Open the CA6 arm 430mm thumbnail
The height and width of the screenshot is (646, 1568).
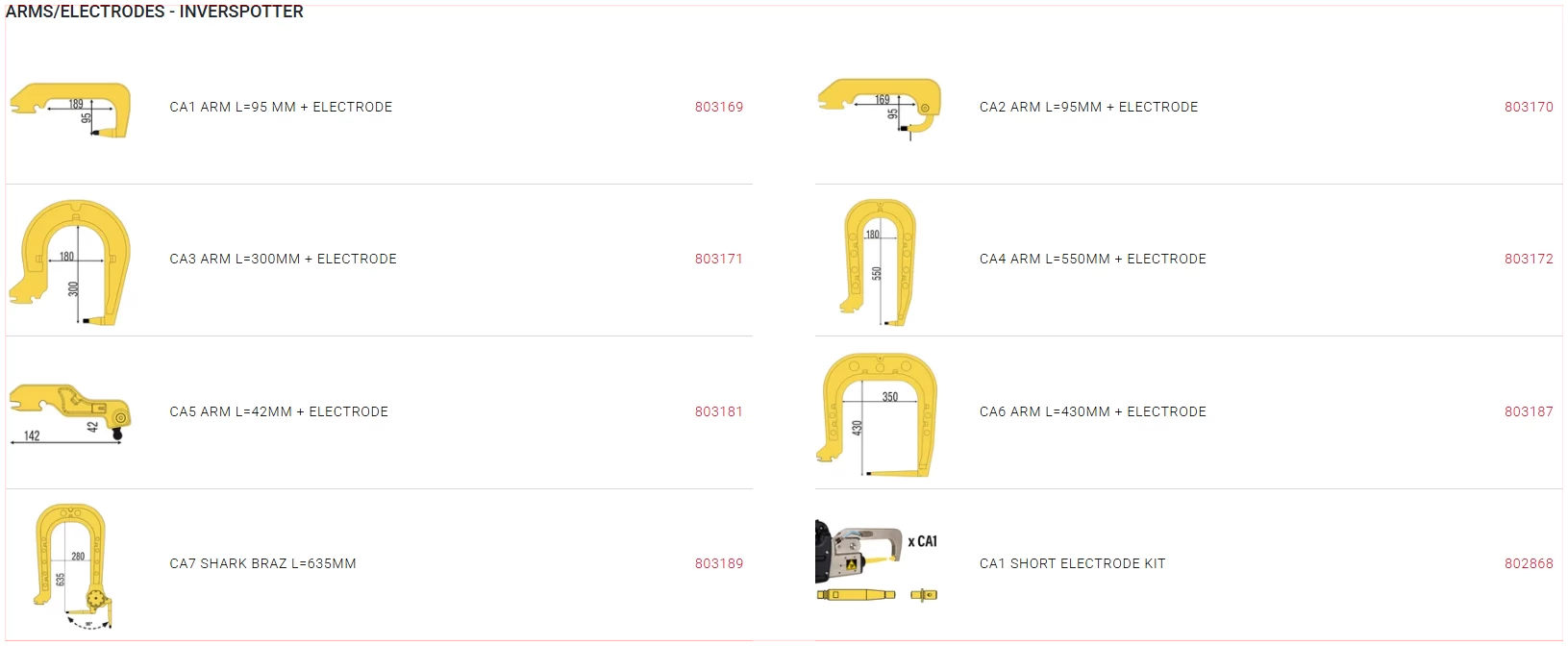879,413
